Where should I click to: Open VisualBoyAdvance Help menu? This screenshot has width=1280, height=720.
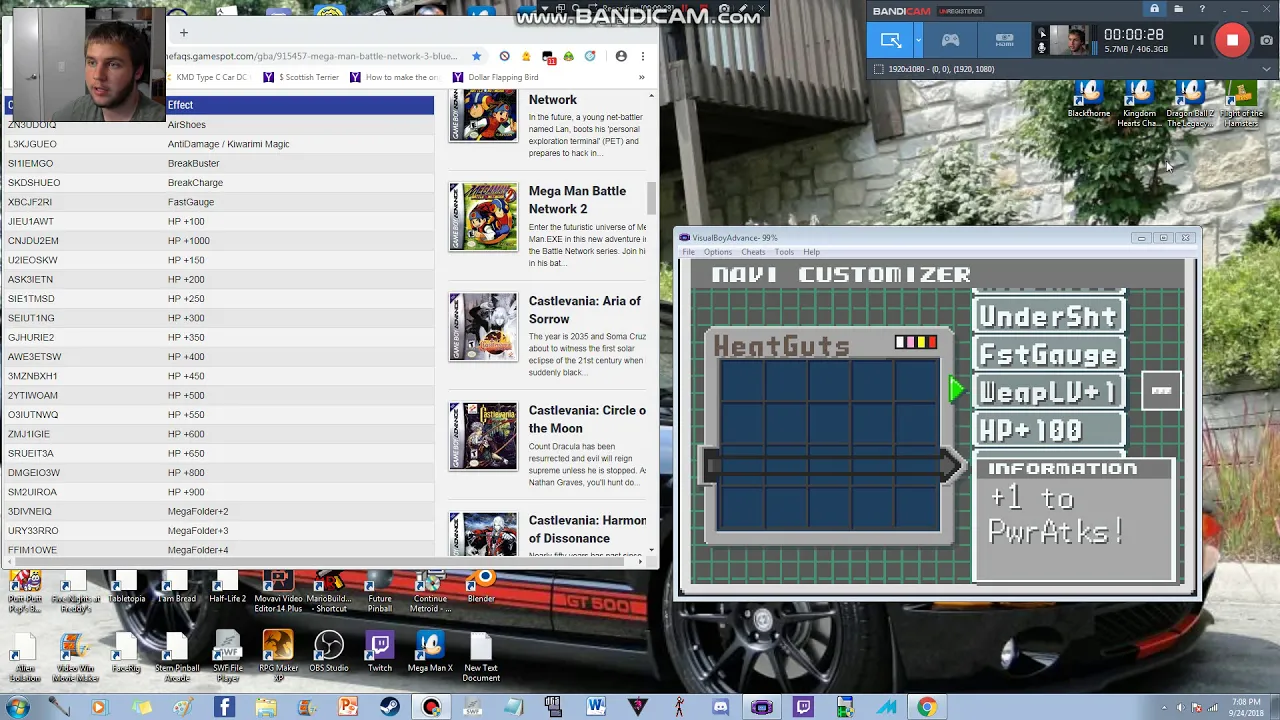(811, 252)
